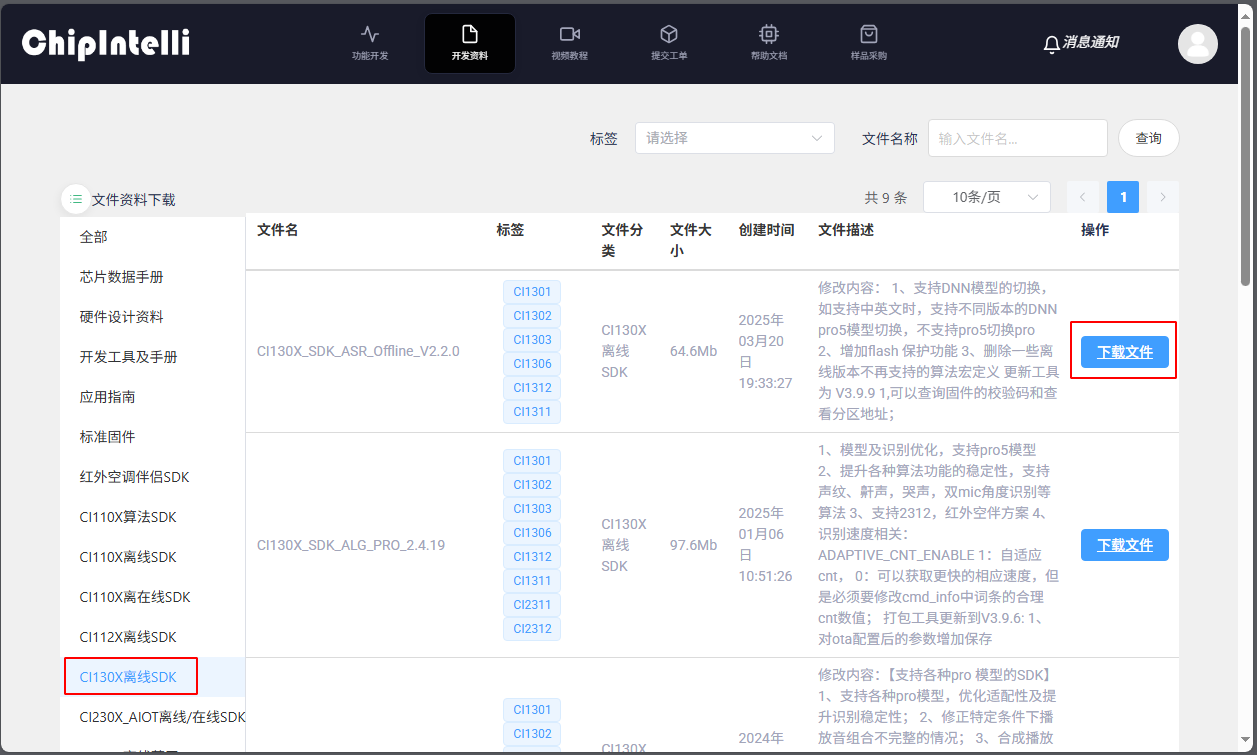This screenshot has width=1257, height=755.
Task: Go to previous page arrow
Action: [1083, 197]
